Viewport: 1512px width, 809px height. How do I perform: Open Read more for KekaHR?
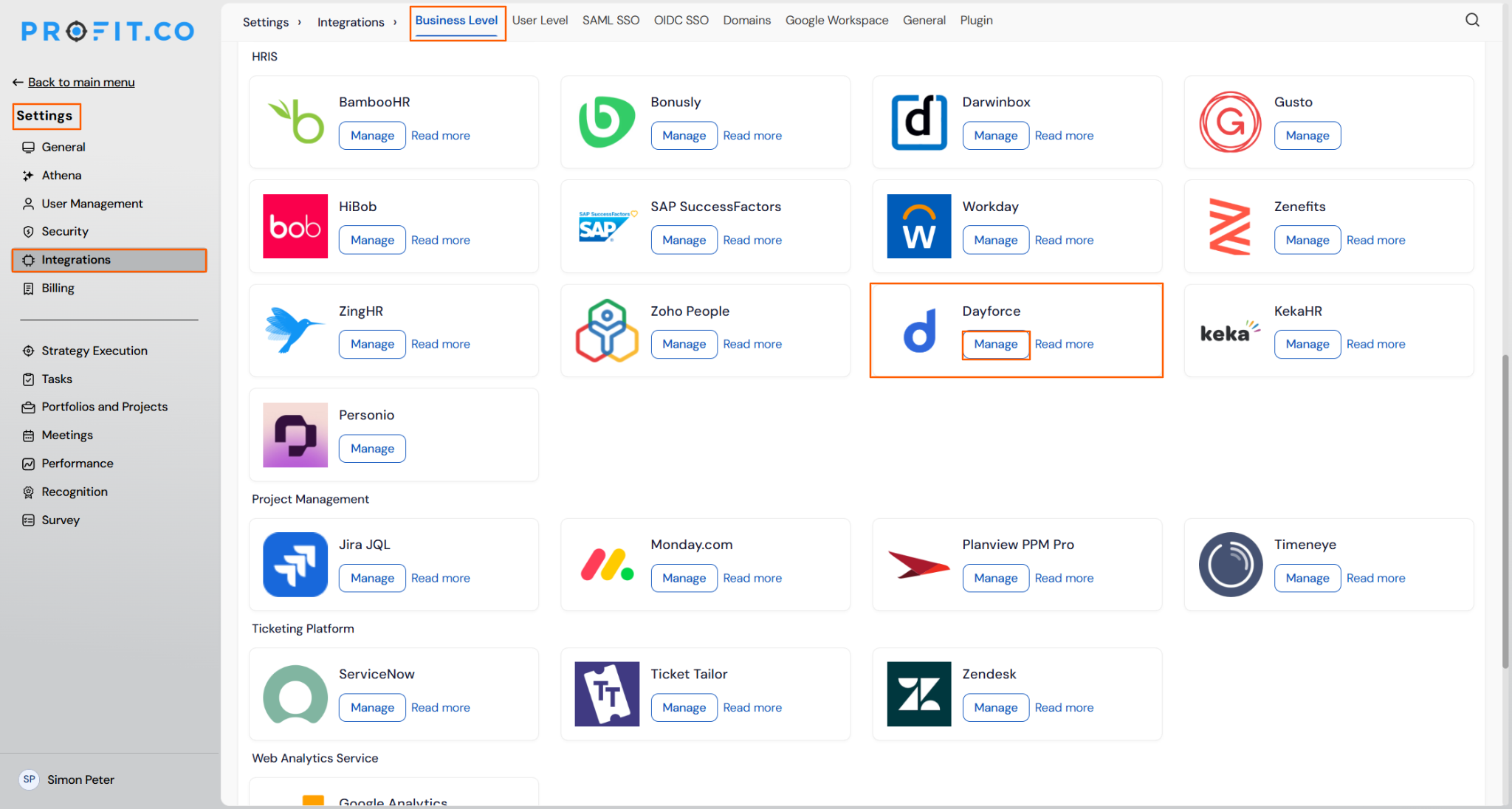coord(1375,344)
